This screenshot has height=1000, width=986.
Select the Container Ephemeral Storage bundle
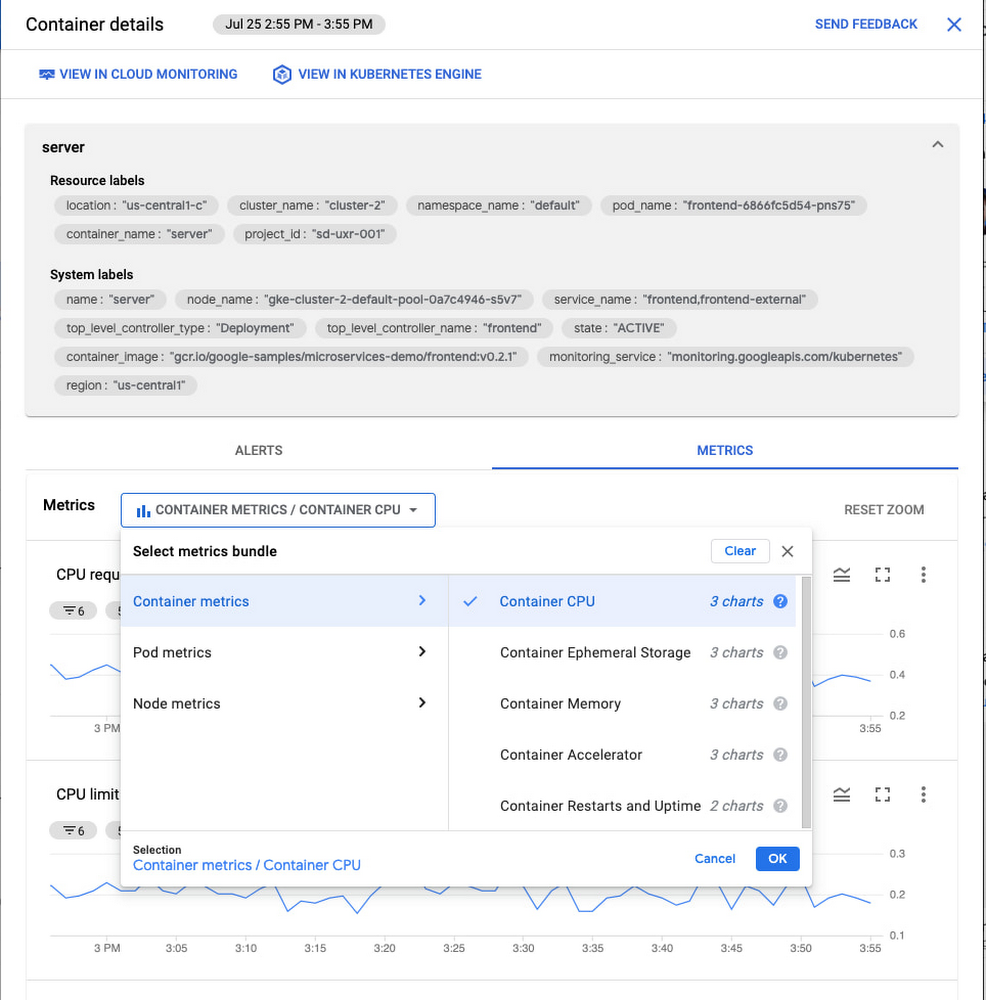(622, 652)
